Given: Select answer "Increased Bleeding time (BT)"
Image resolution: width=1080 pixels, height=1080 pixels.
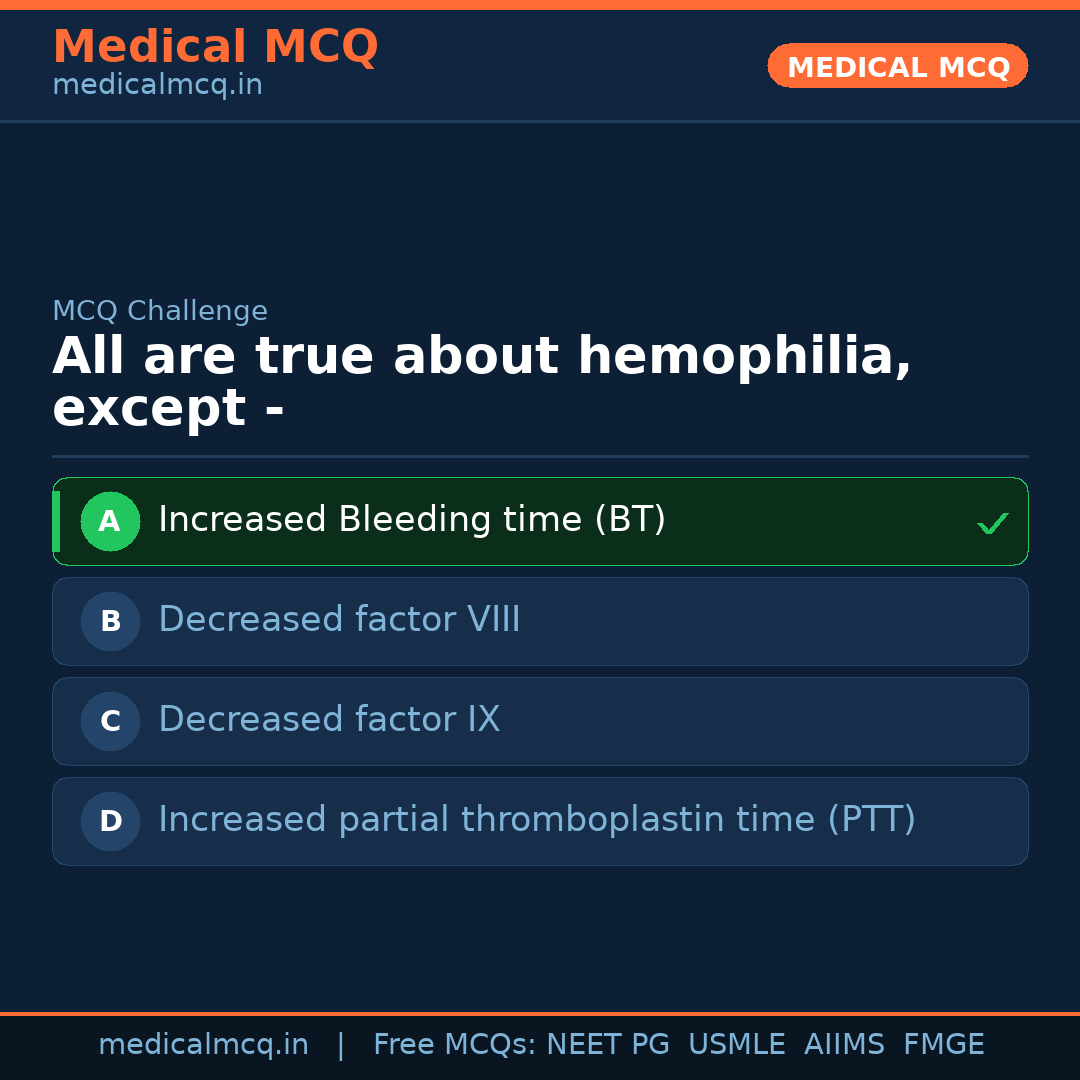Looking at the screenshot, I should point(412,520).
